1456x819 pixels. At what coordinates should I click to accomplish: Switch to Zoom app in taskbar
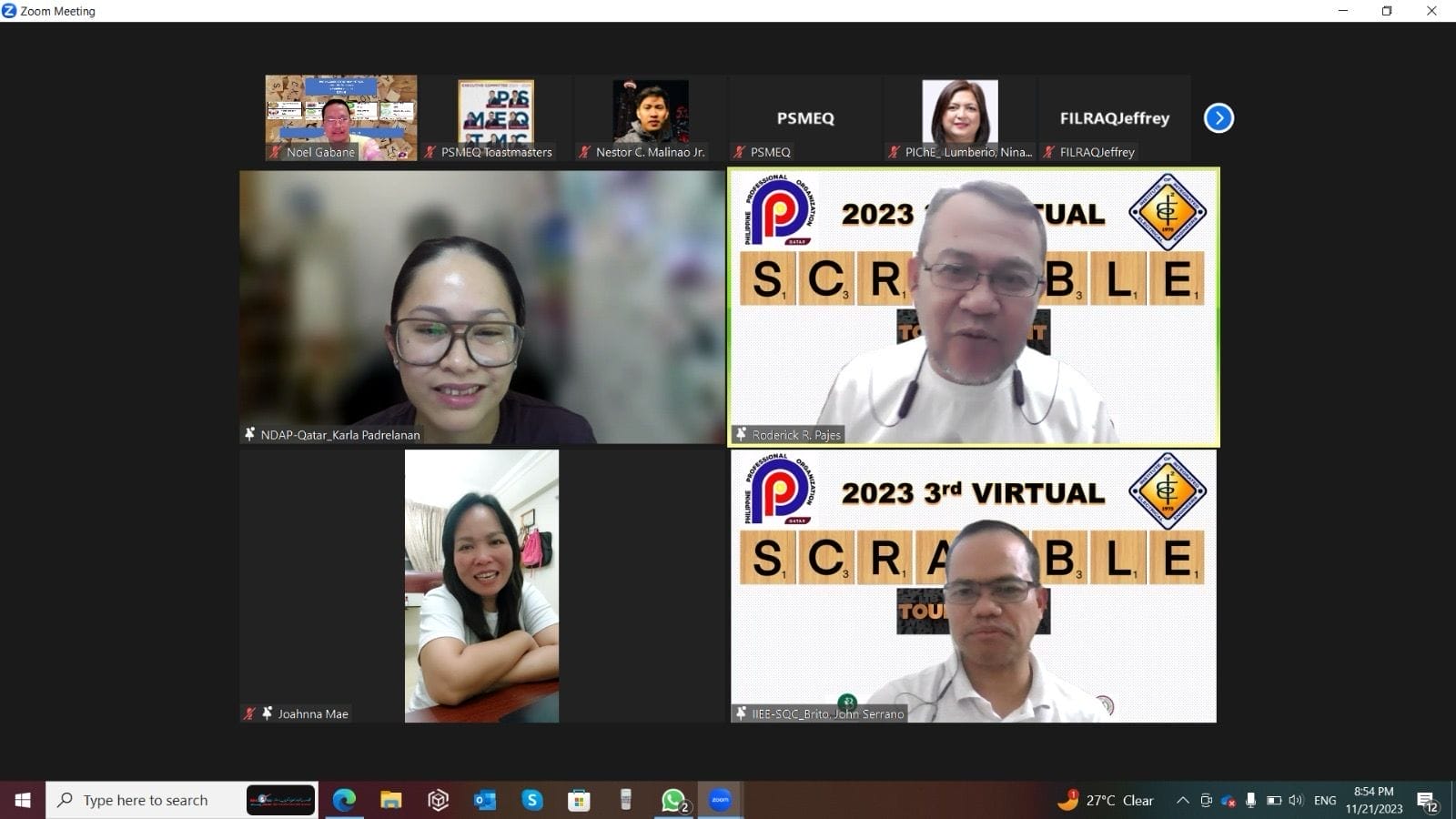coord(721,800)
